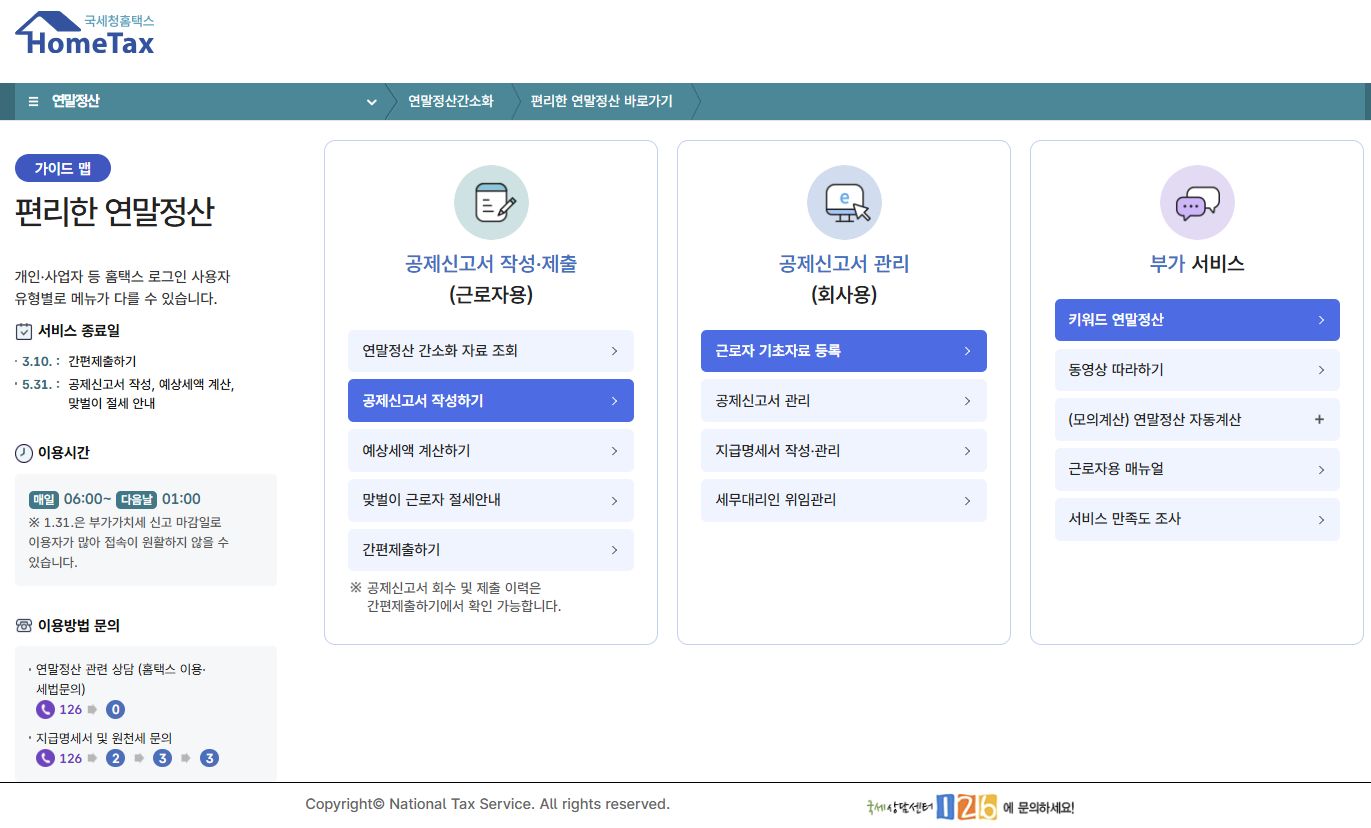Select the monitor icon above 공제신고서 관리
1371x828 pixels.
[x=843, y=201]
